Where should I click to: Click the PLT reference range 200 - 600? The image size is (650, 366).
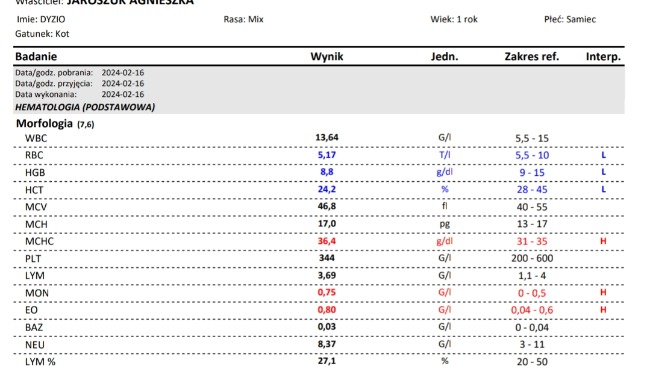tap(532, 259)
